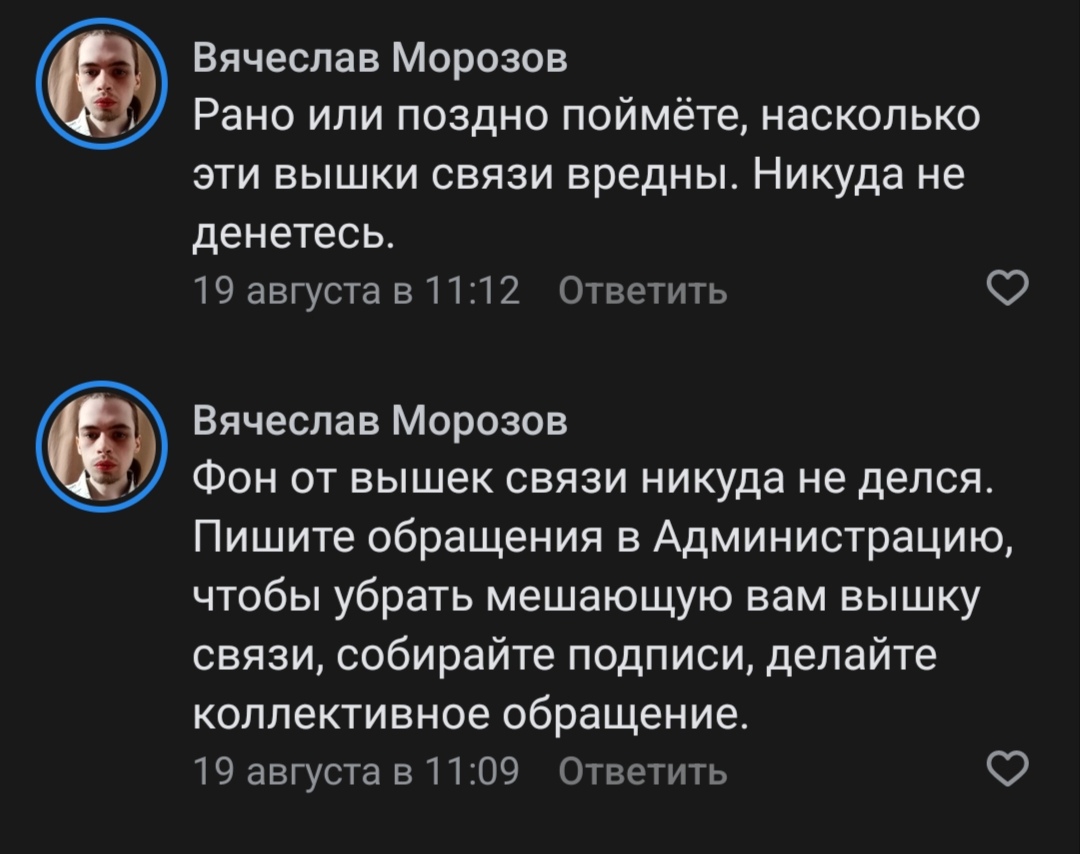
Task: Open the avatar of the top comment's author
Action: [x=100, y=83]
